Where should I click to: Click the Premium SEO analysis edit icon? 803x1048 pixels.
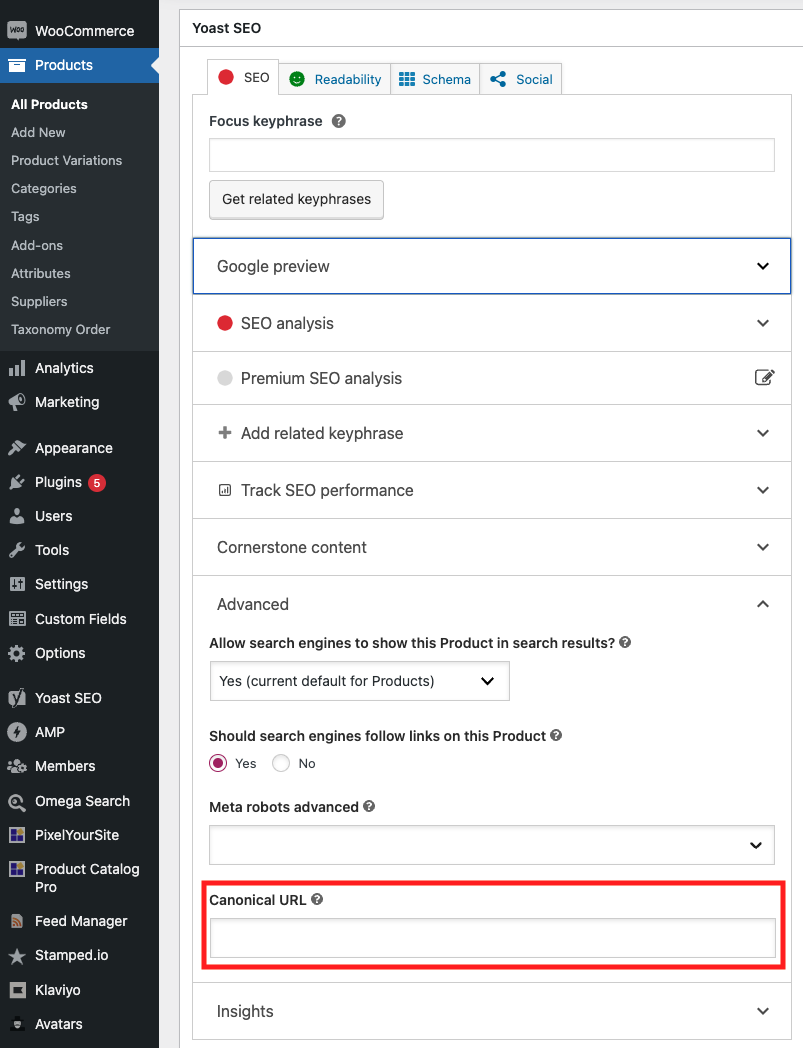(x=765, y=377)
